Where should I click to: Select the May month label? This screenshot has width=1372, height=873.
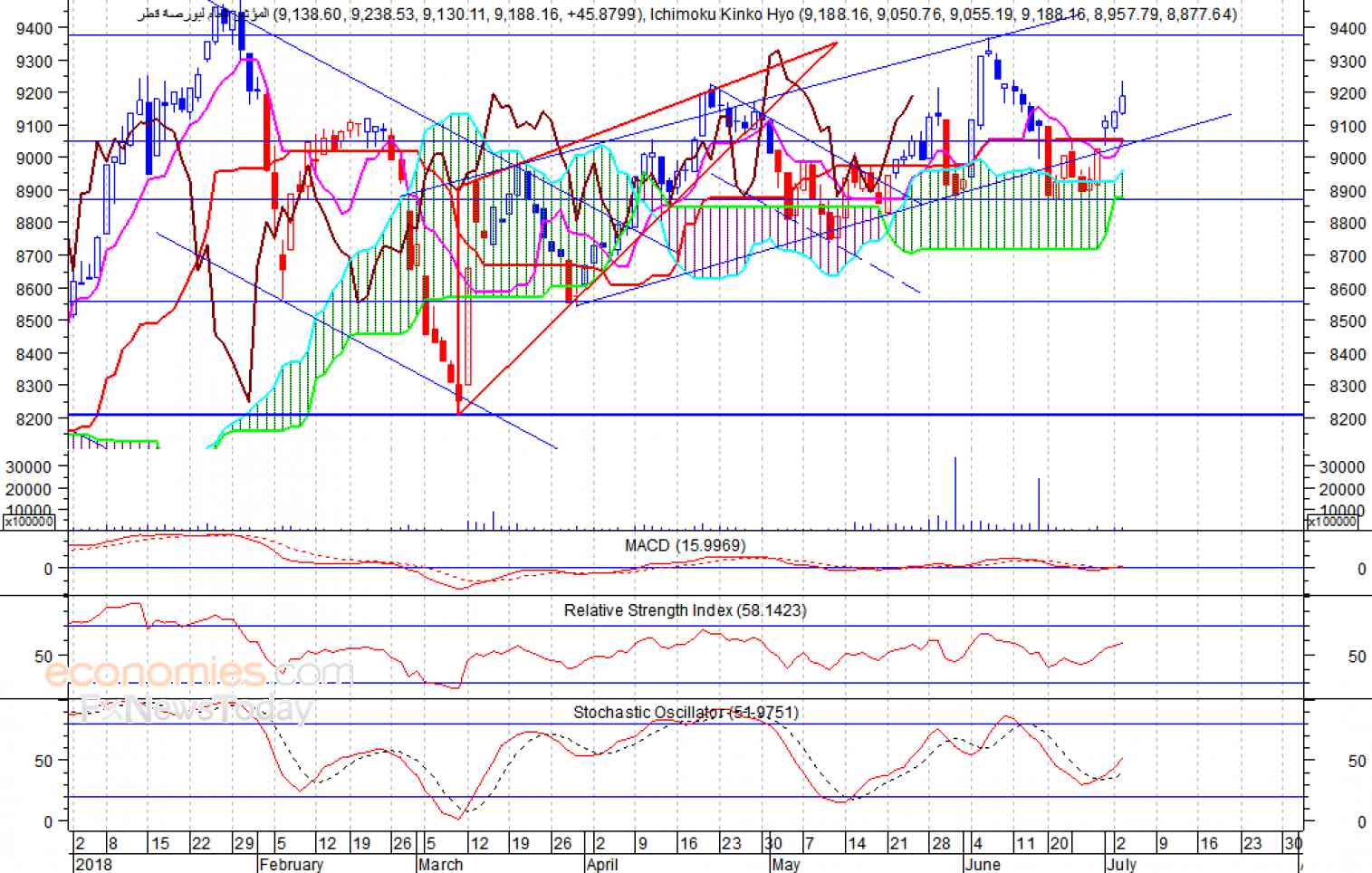pyautogui.click(x=786, y=864)
